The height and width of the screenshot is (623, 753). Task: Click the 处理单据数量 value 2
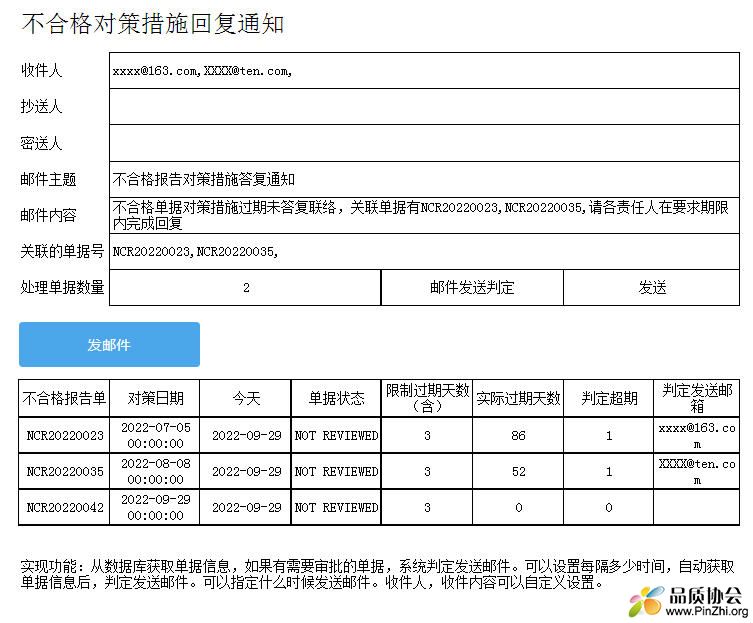point(245,287)
